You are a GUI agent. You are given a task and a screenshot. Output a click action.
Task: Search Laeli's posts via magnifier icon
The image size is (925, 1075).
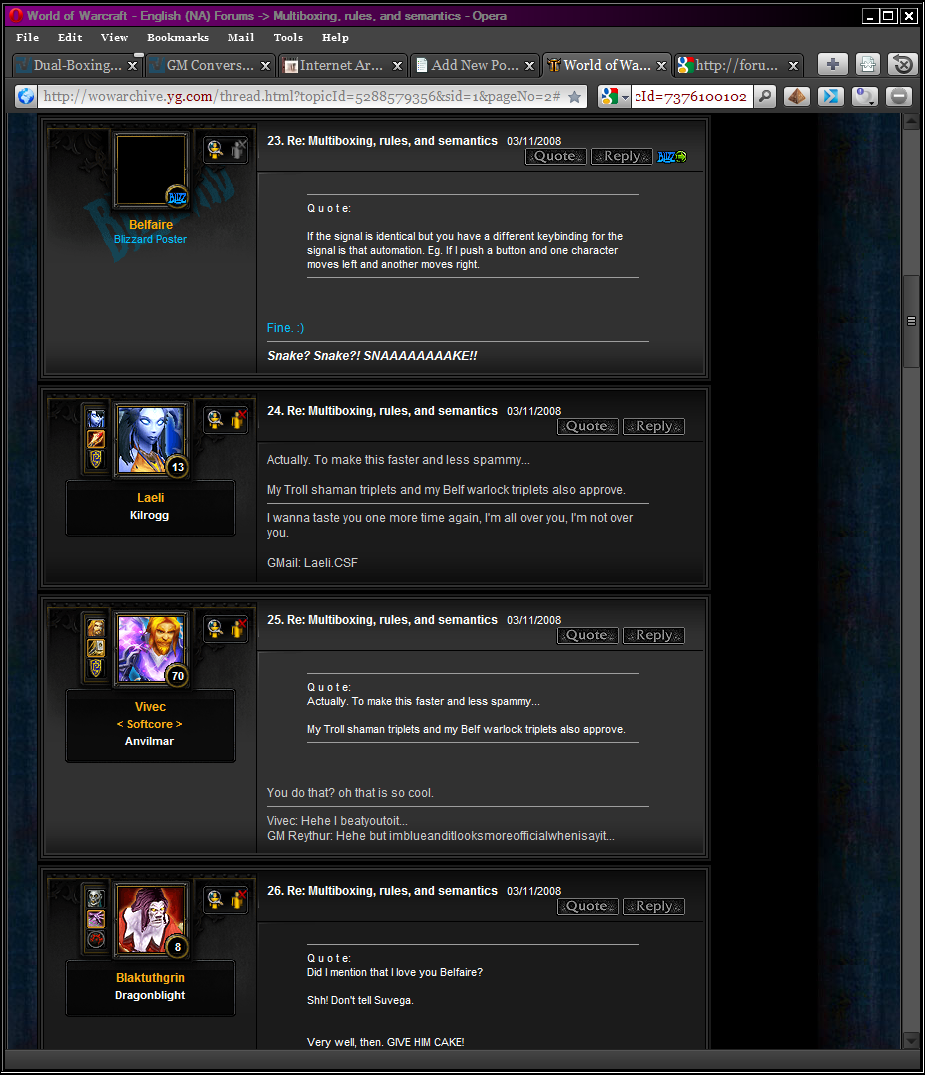(215, 420)
